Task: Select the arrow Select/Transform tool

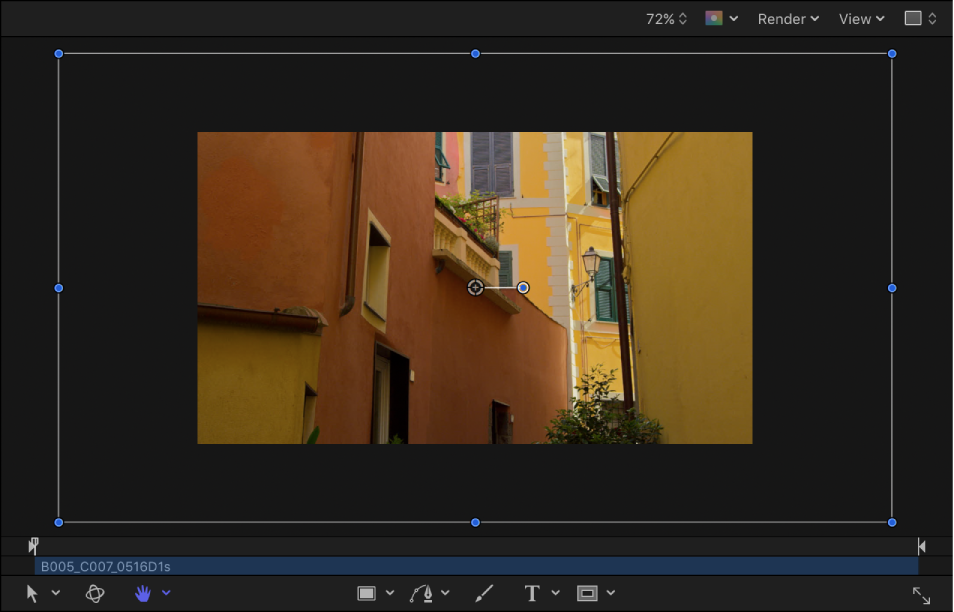Action: (x=34, y=592)
